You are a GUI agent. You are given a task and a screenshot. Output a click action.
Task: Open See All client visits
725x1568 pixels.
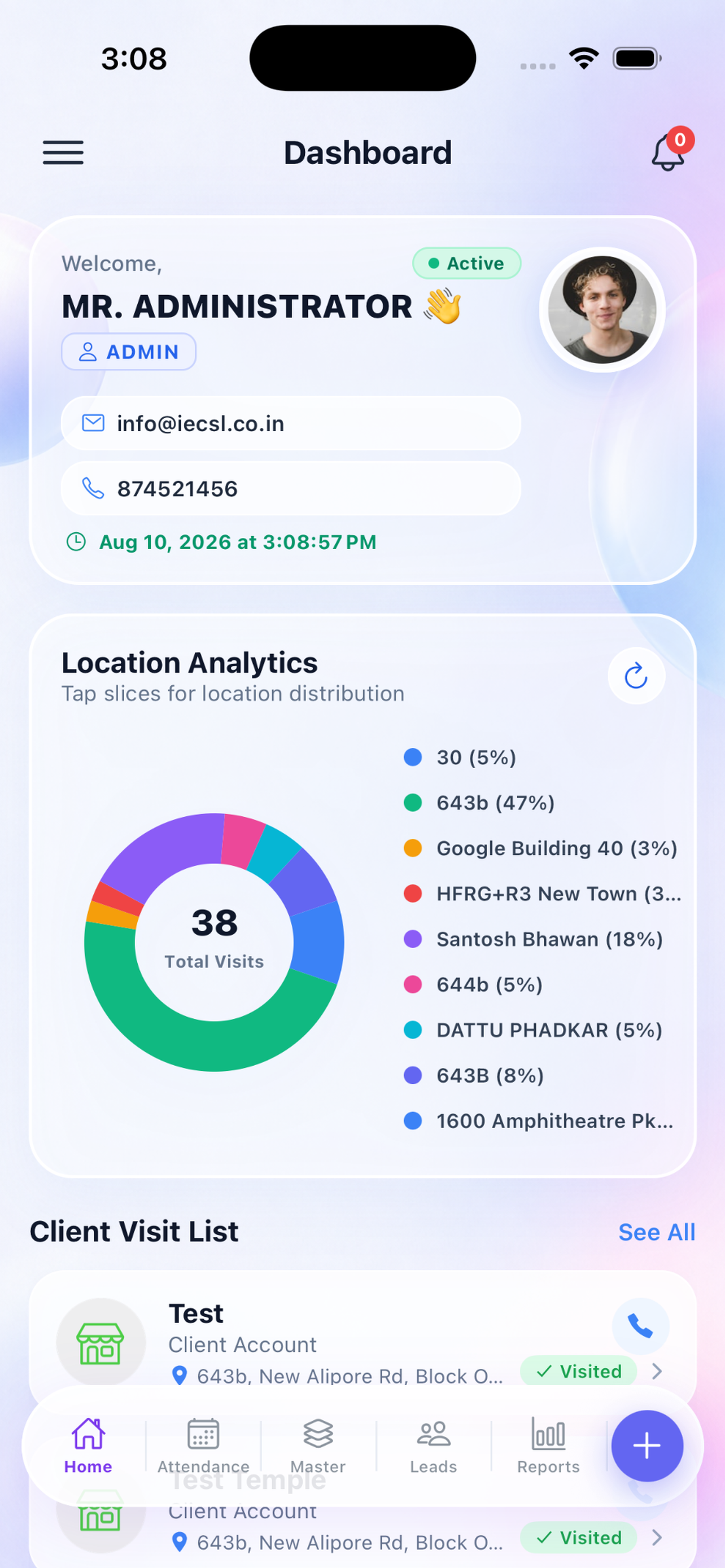click(x=657, y=1232)
